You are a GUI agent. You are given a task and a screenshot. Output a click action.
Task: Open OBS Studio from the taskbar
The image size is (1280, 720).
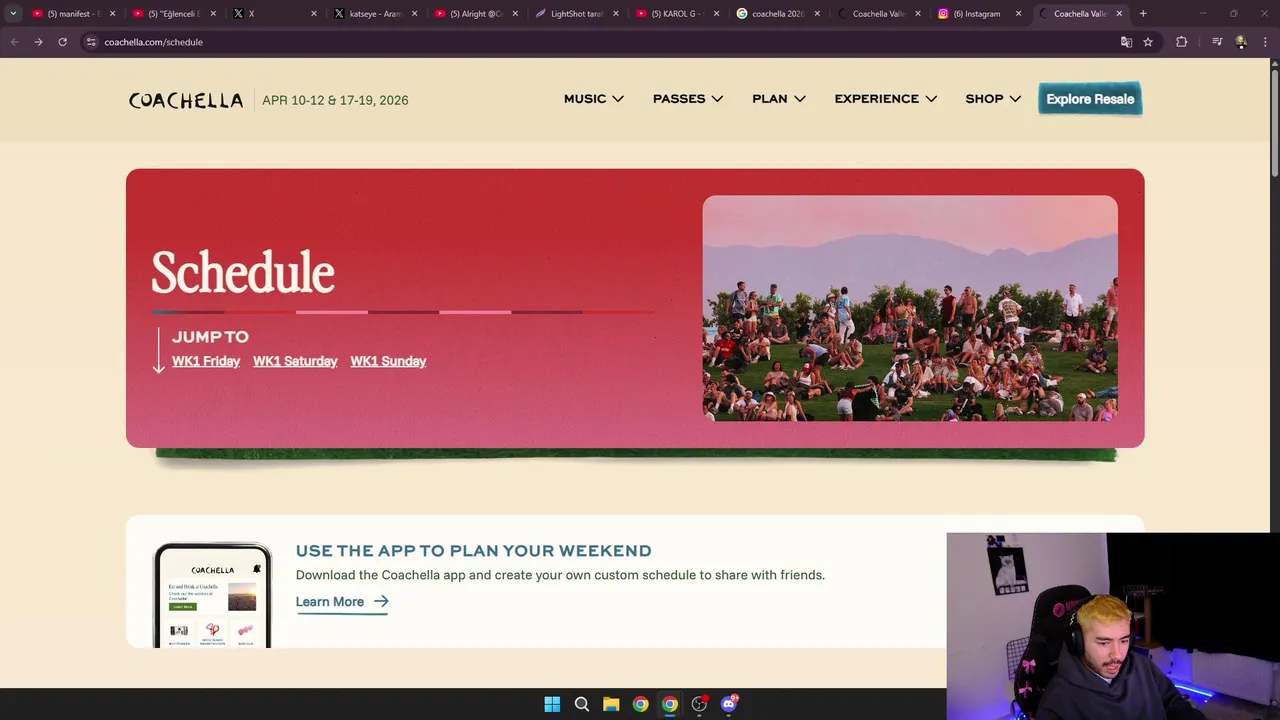(x=699, y=704)
